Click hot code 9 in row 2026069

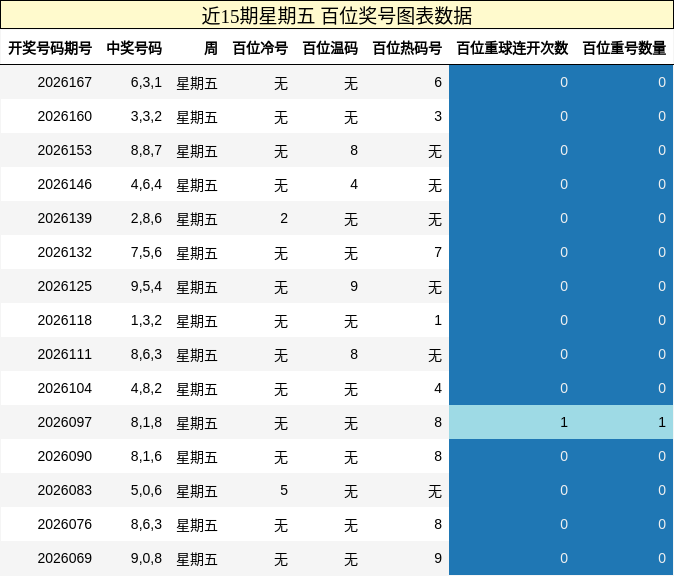tap(438, 558)
